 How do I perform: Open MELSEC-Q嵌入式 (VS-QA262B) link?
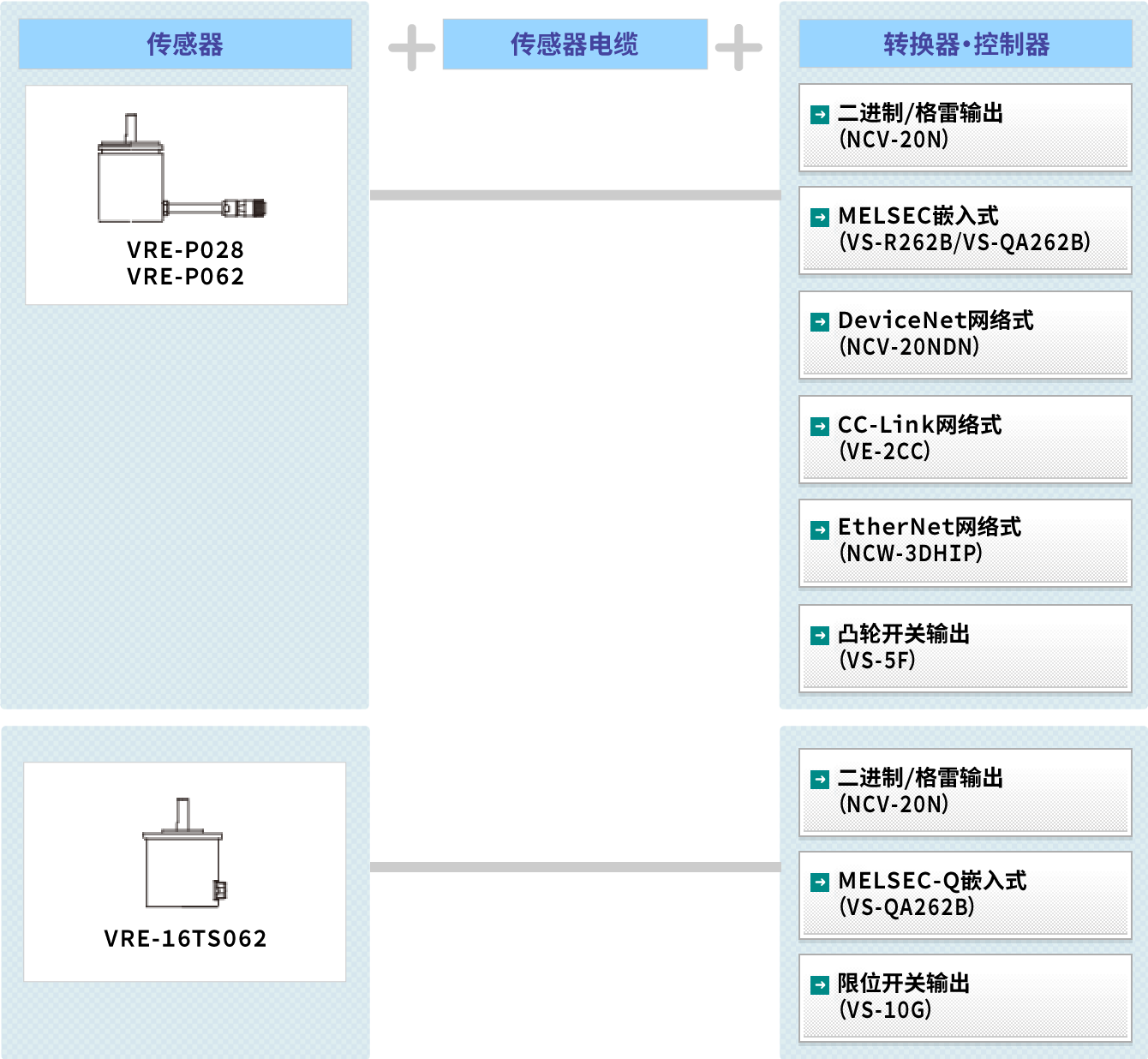[x=966, y=895]
